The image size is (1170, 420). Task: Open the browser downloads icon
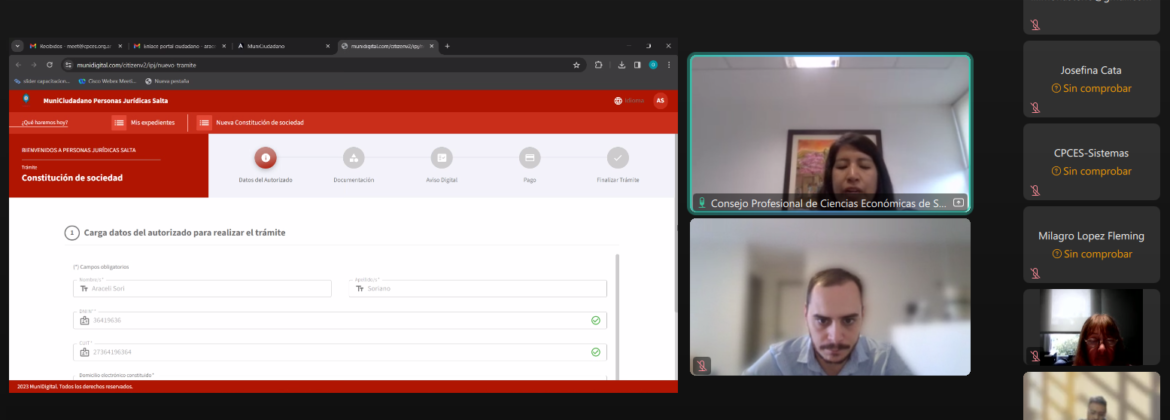click(622, 65)
